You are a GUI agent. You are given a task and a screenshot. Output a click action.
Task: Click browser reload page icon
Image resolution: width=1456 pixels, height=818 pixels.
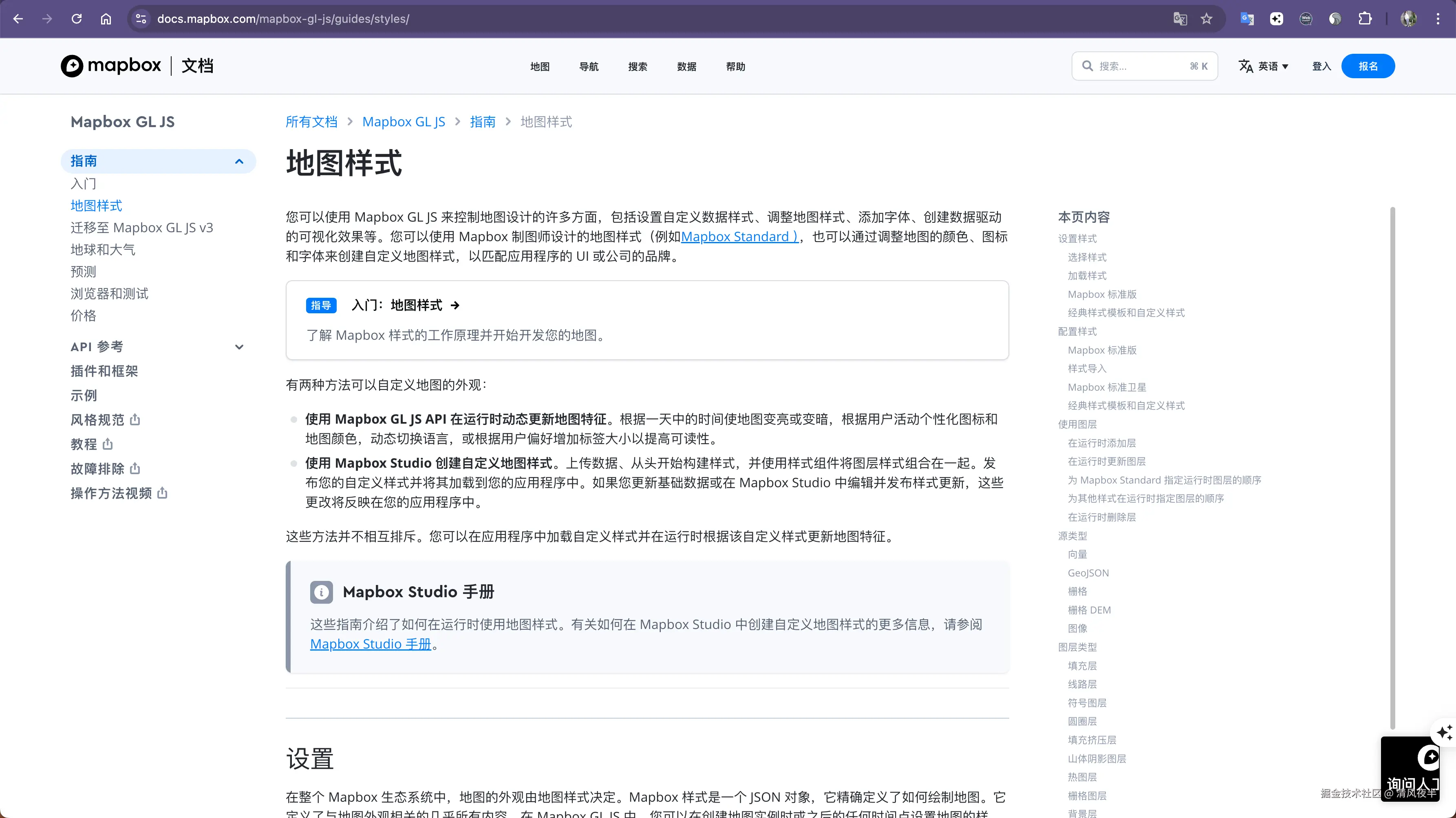76,19
